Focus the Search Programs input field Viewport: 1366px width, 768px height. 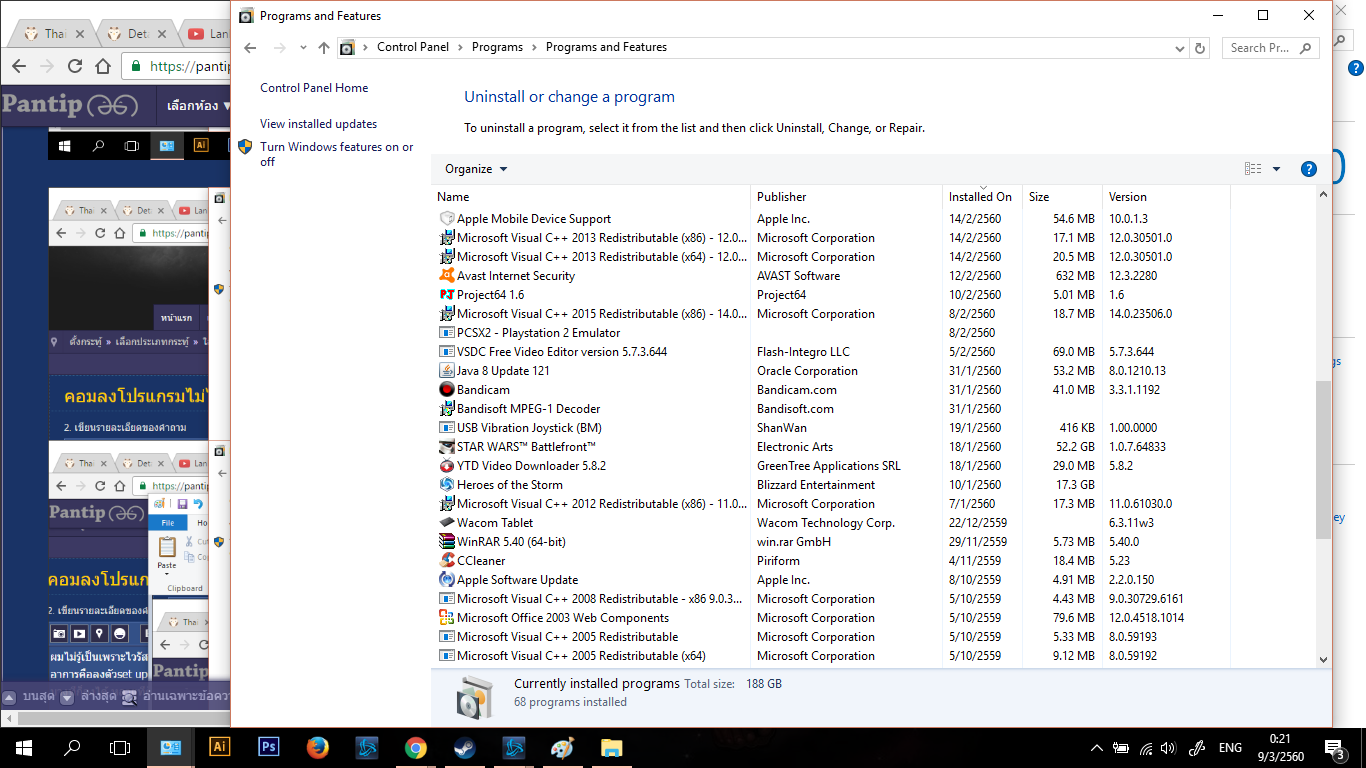1271,48
